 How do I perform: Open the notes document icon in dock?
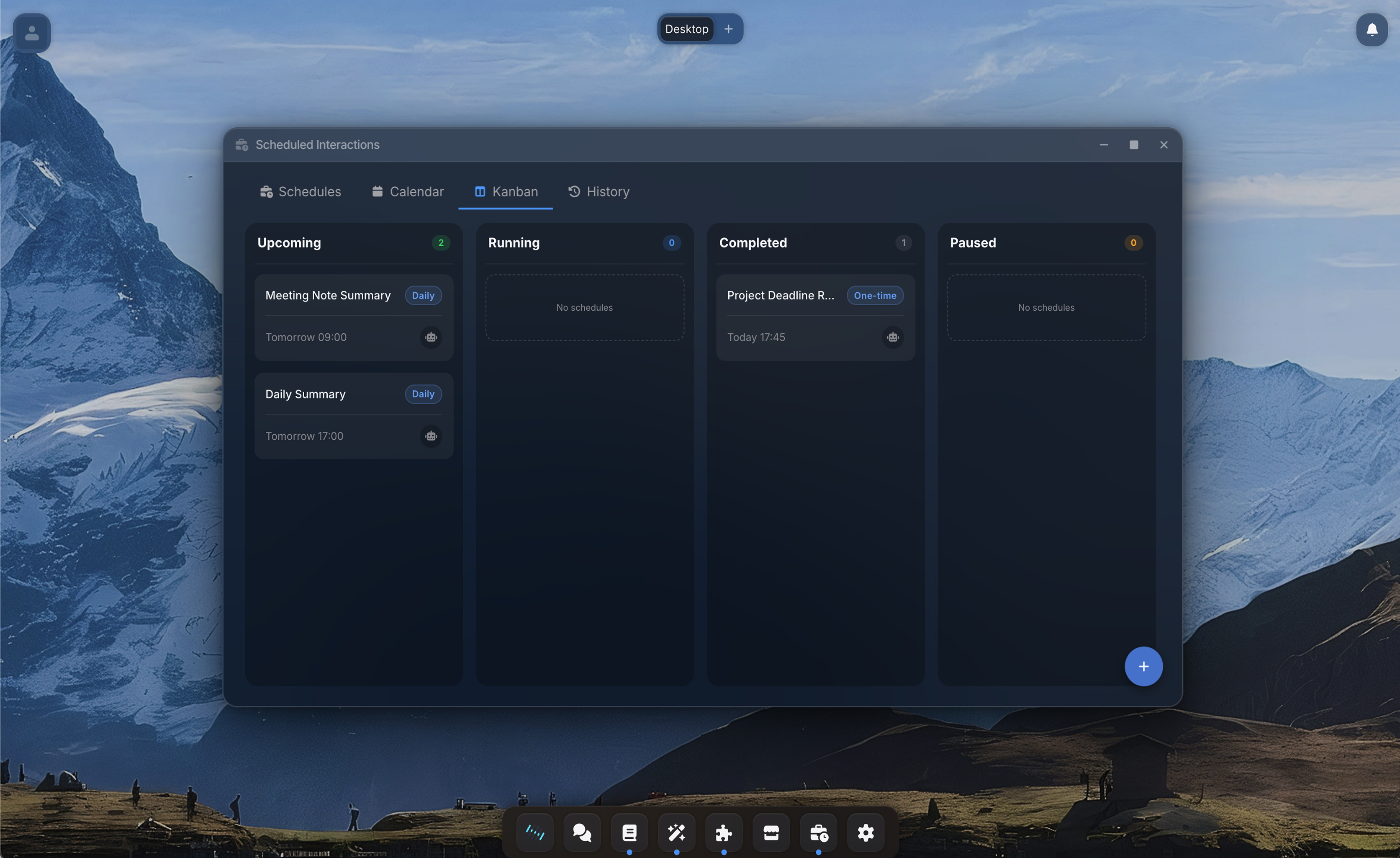(x=629, y=833)
